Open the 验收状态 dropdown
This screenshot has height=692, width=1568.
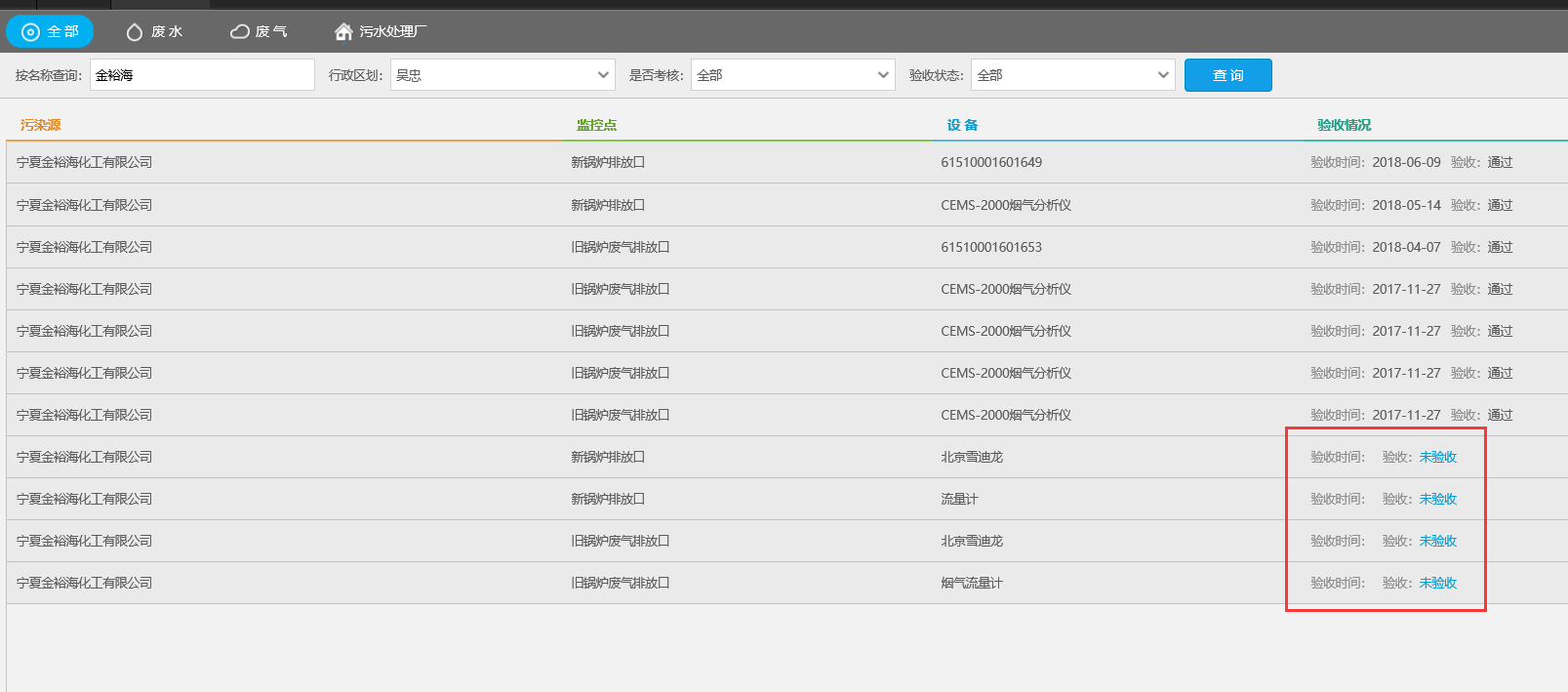(1073, 75)
